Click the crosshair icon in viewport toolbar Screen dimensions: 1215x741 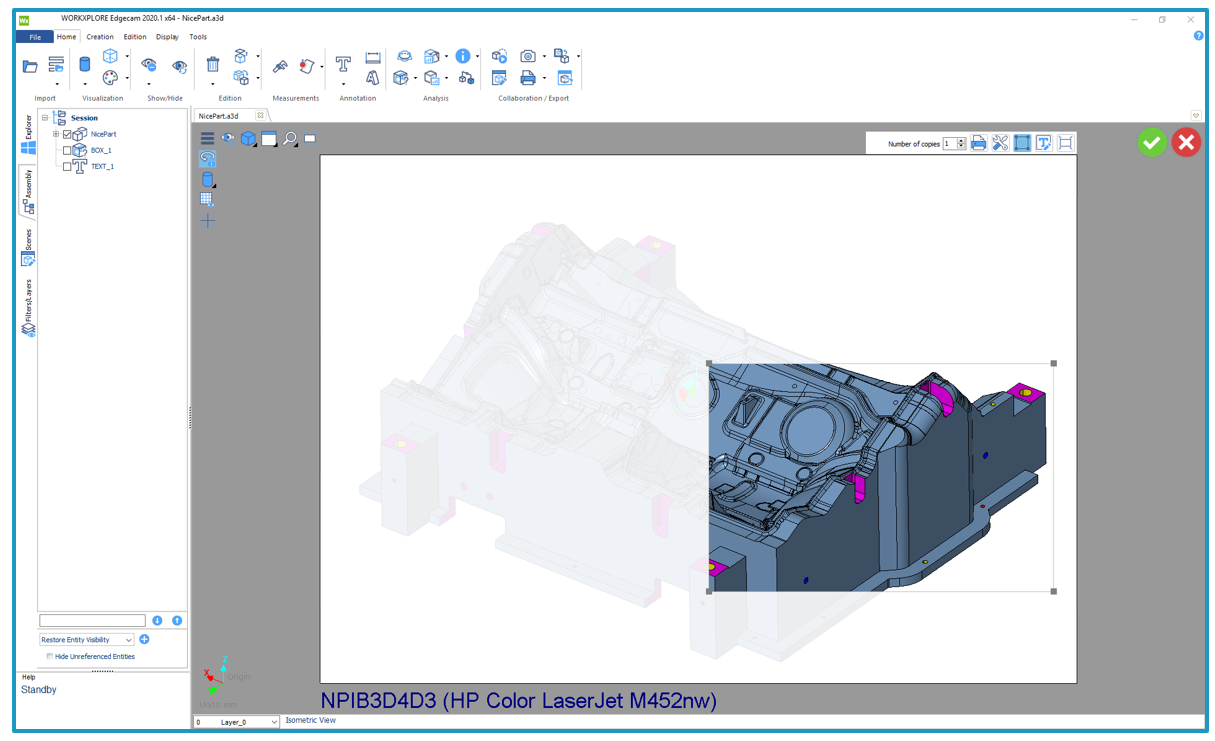coord(208,221)
